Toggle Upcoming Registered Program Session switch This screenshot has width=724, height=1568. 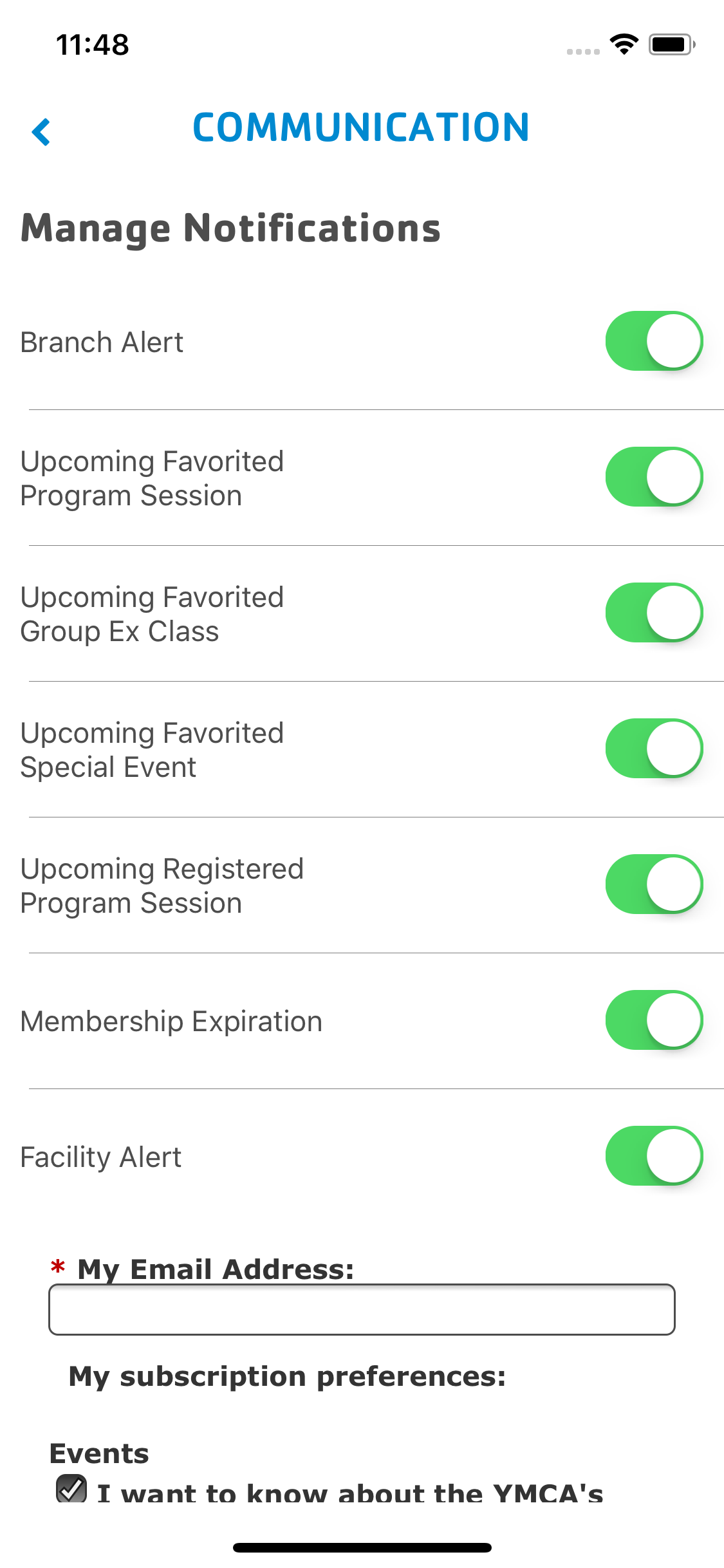click(653, 884)
